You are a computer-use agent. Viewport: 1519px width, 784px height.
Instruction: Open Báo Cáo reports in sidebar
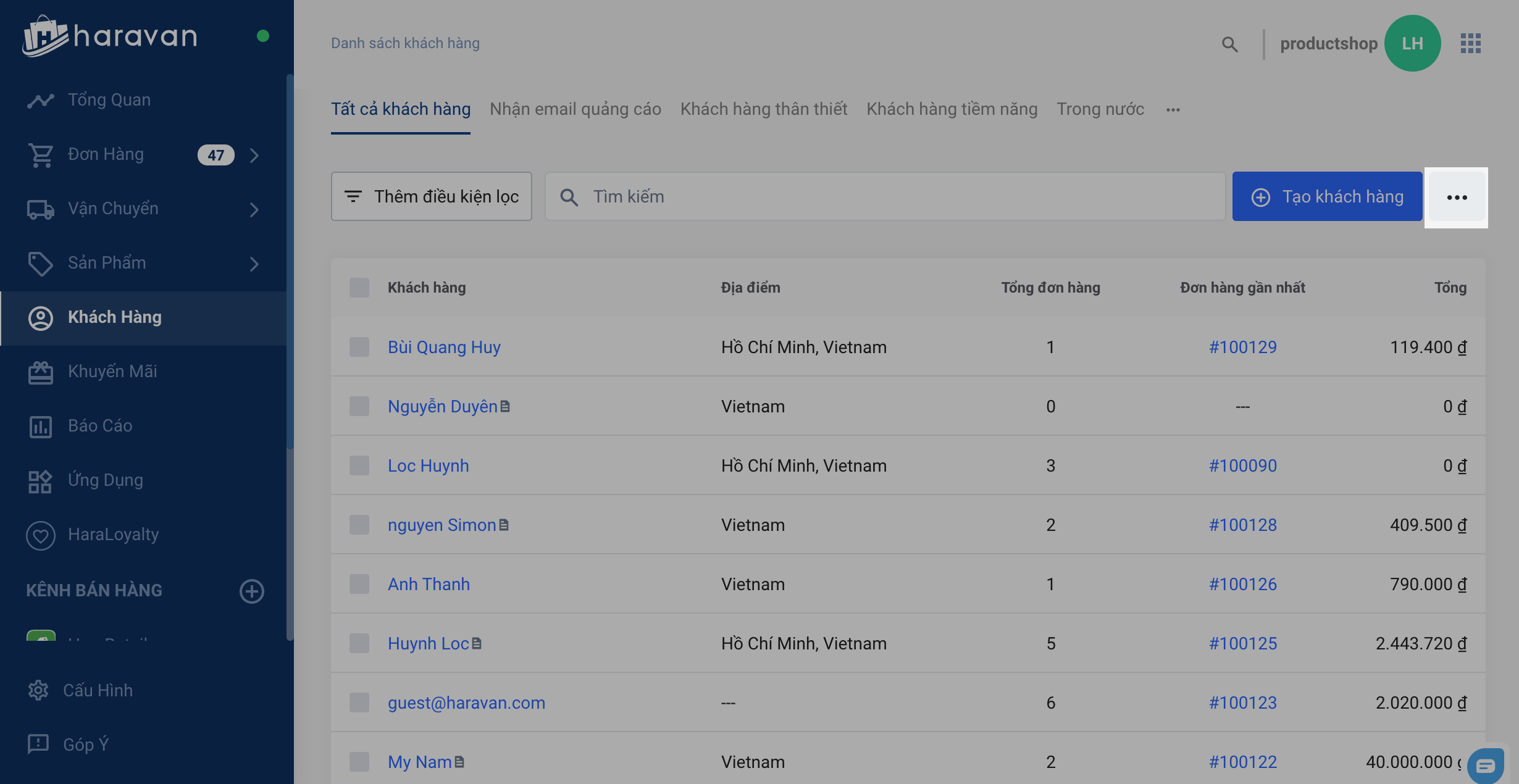(99, 426)
